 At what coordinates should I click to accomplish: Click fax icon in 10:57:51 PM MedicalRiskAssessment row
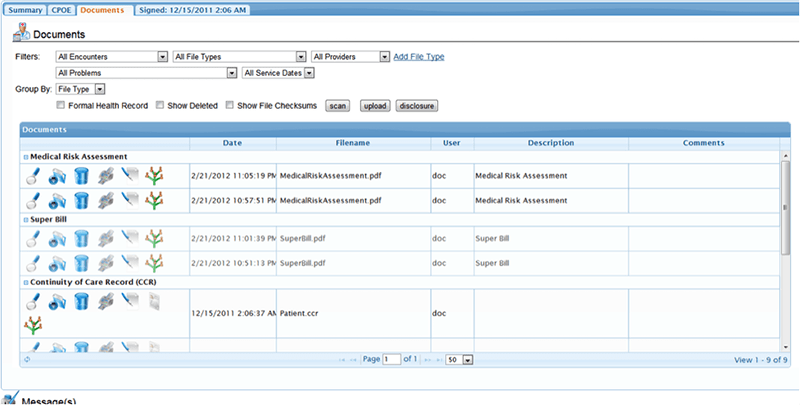point(106,201)
